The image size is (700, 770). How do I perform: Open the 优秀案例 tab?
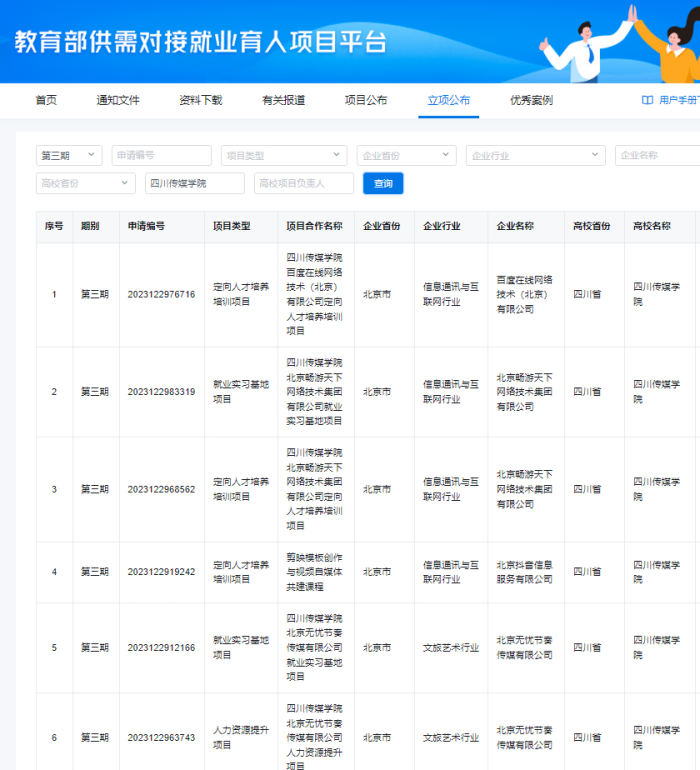point(531,100)
